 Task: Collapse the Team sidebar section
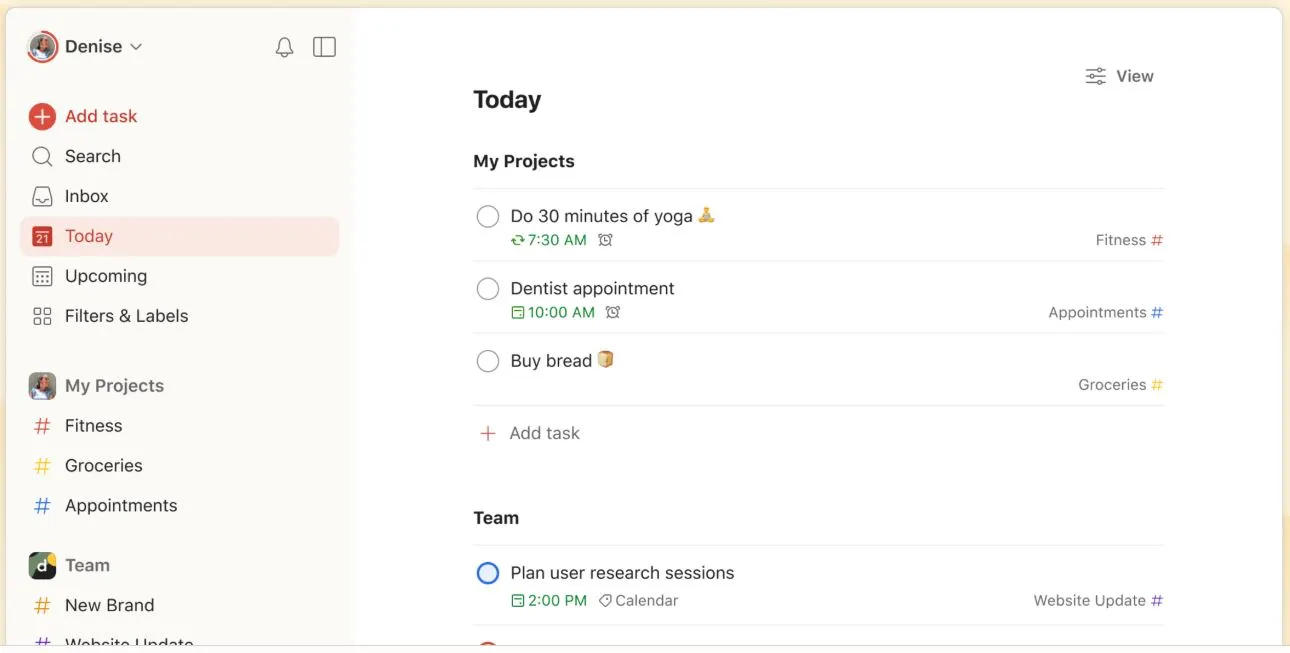tap(87, 565)
